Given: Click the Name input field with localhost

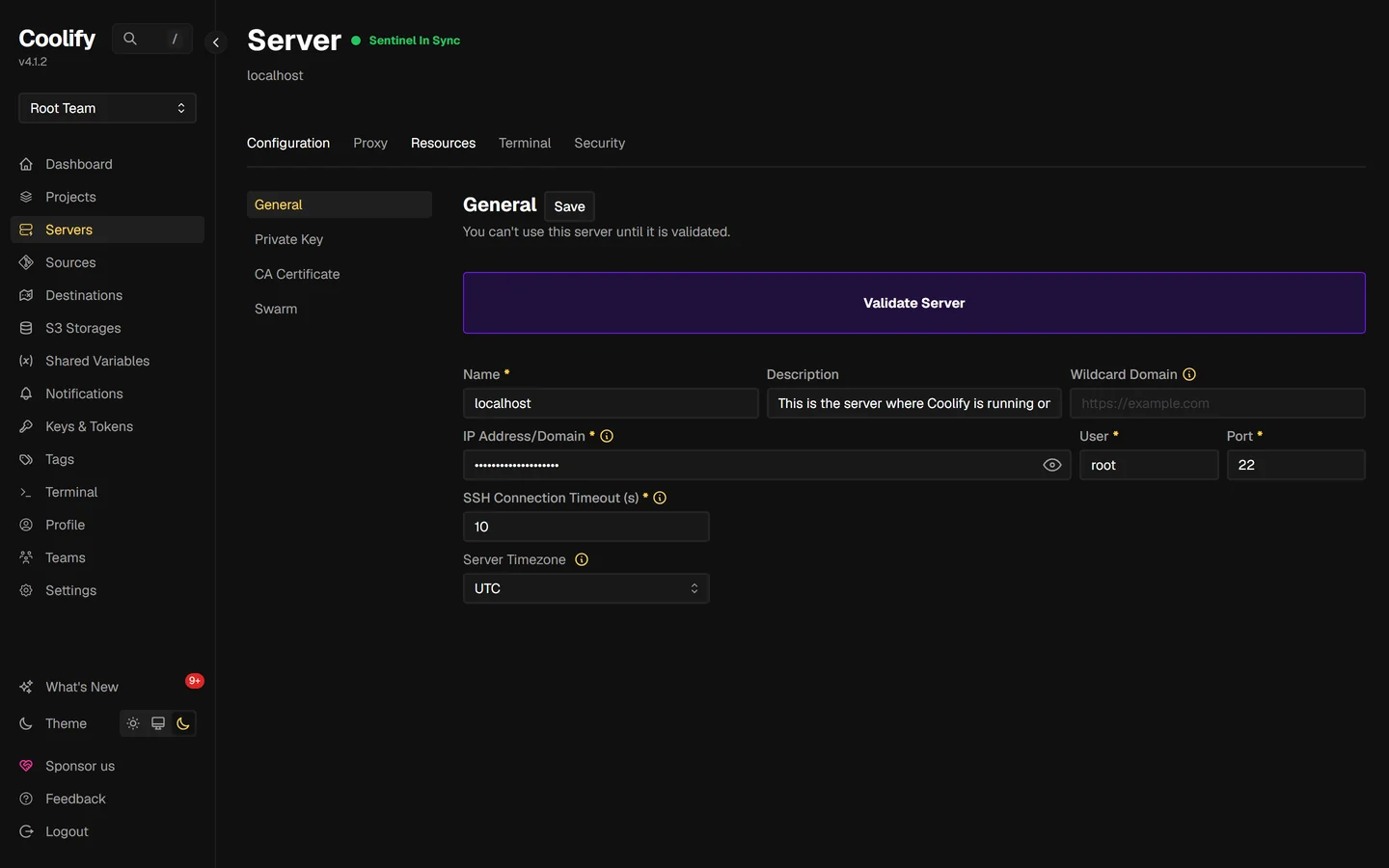Looking at the screenshot, I should pos(611,403).
